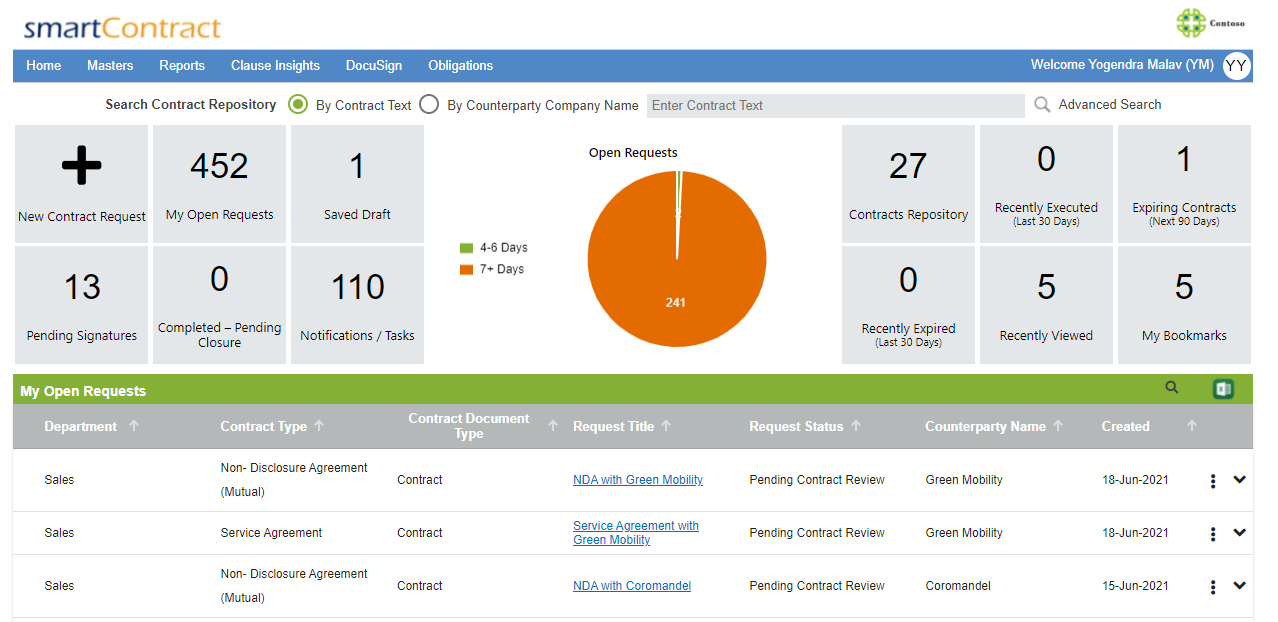This screenshot has width=1278, height=622.
Task: Click the Open Requests chart title
Action: click(633, 153)
